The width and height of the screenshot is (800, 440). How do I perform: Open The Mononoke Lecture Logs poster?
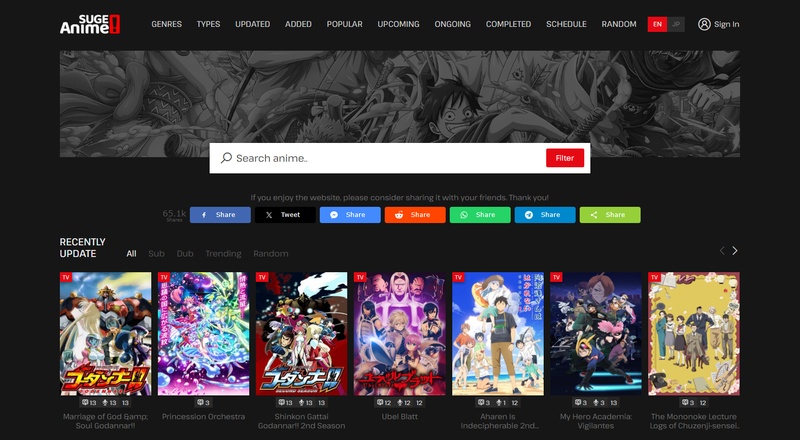694,333
